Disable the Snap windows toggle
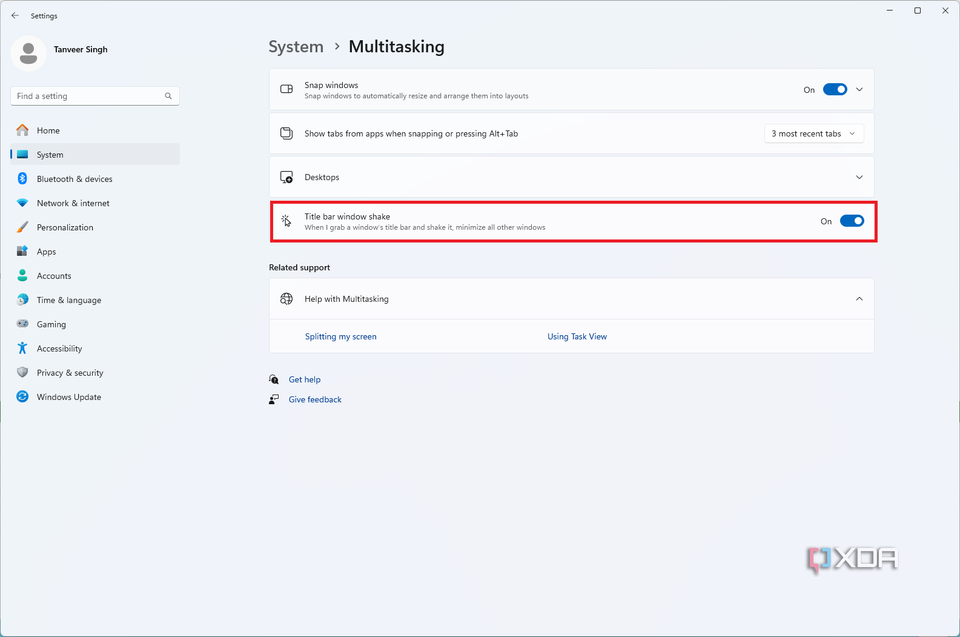Screen dimensions: 960x637 pos(836,89)
